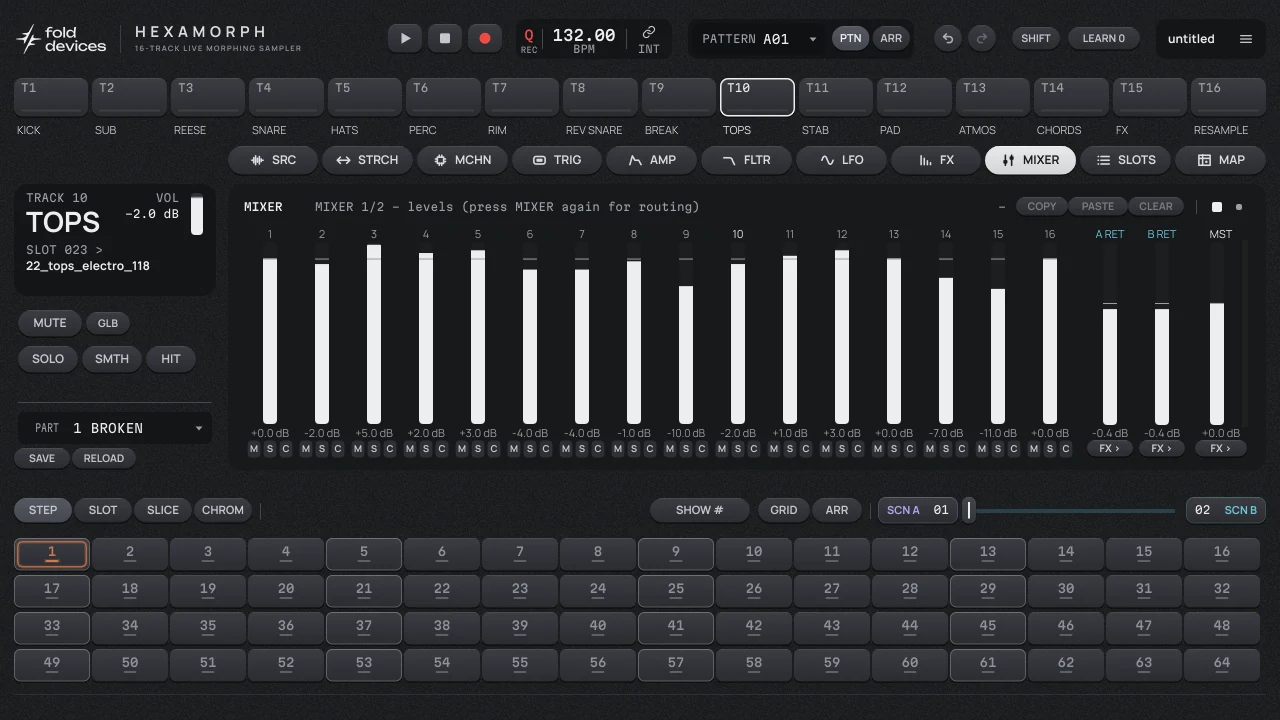
Task: Toggle the track SOLO button
Action: [48, 359]
